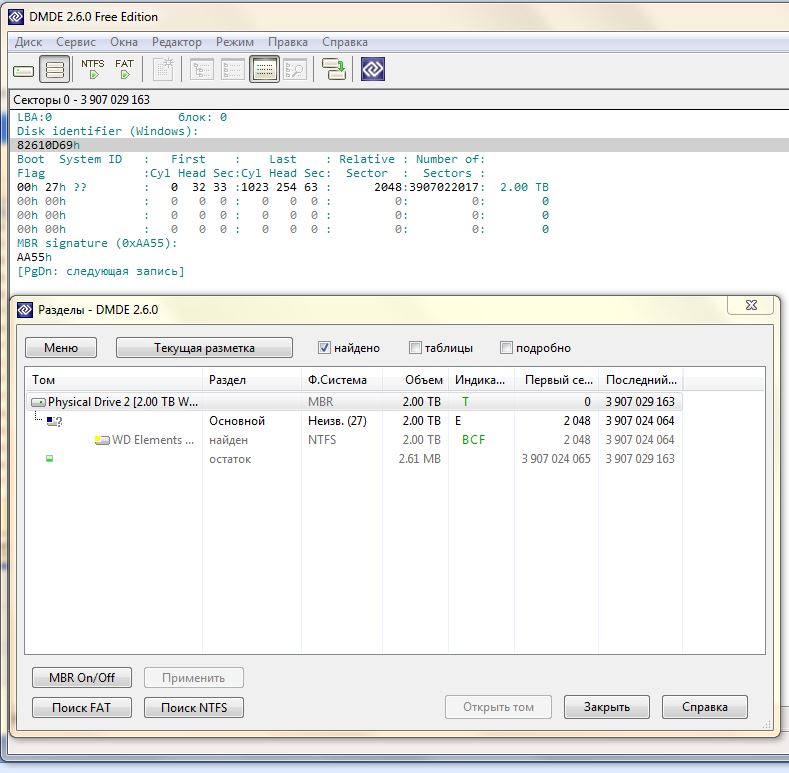Click the 'Поиск NTFS' button
The width and height of the screenshot is (789, 773).
click(194, 708)
